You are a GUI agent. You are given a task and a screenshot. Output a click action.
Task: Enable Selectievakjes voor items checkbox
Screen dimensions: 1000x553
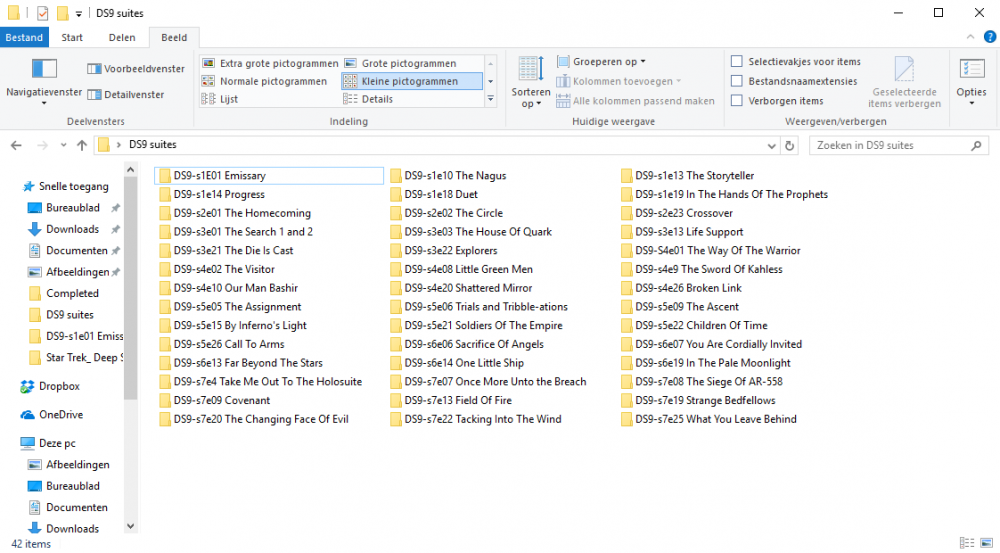click(737, 61)
